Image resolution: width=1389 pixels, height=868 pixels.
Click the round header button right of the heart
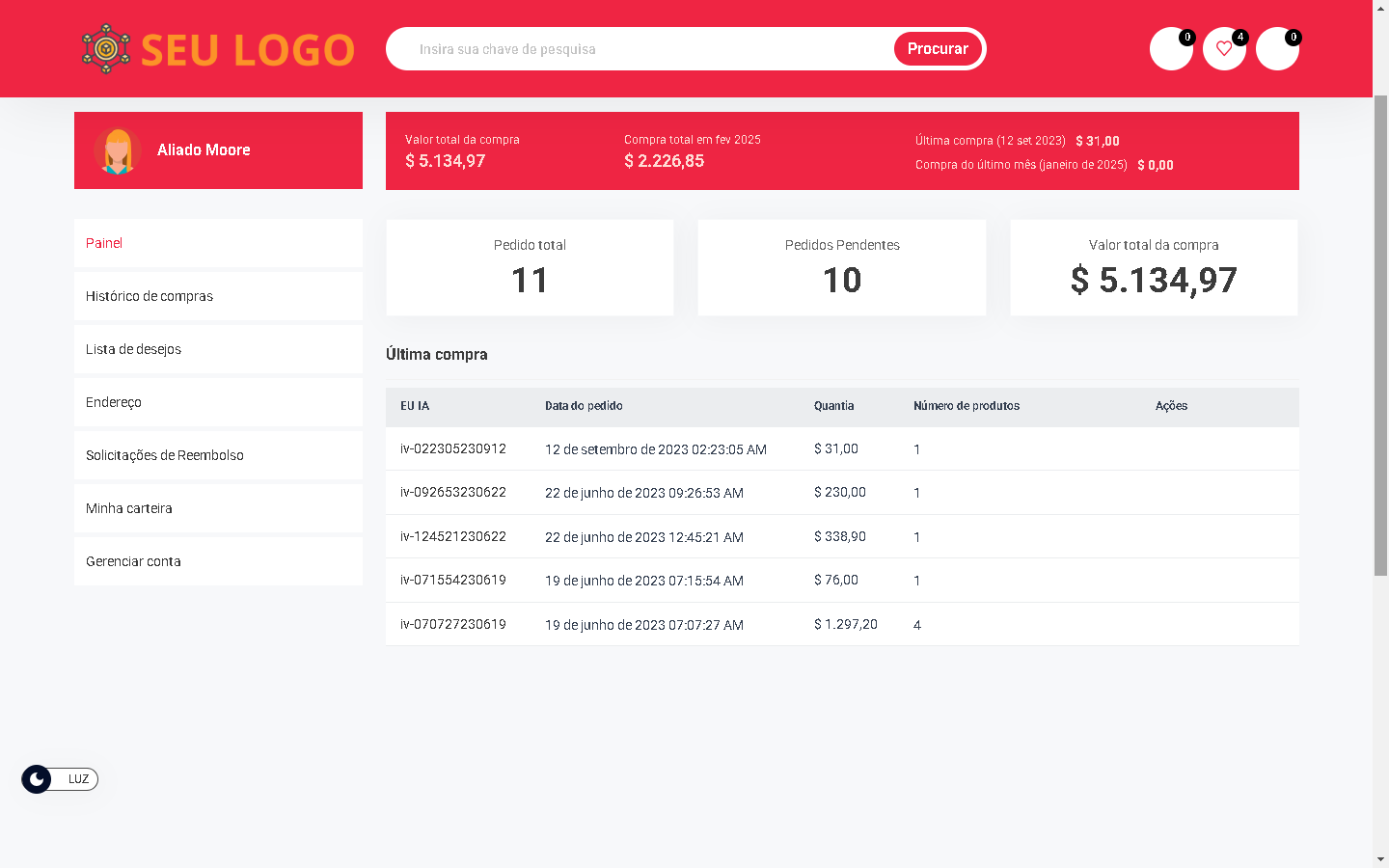coord(1277,49)
